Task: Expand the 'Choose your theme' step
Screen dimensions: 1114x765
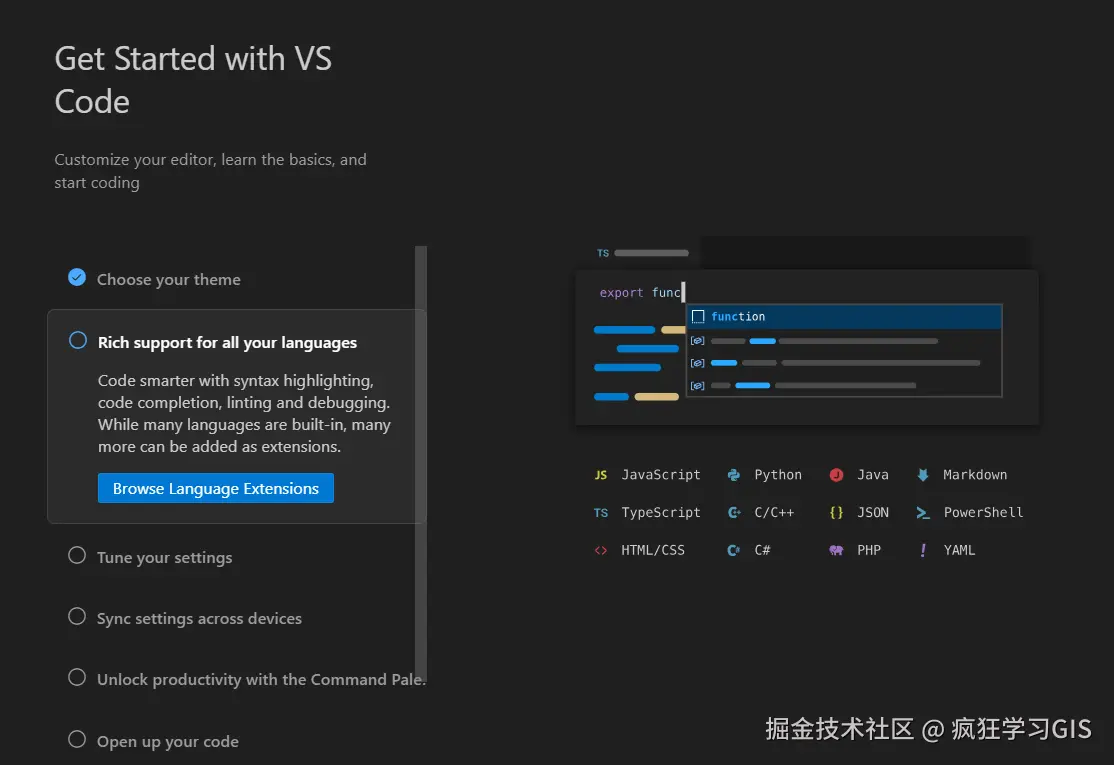Action: [x=168, y=280]
